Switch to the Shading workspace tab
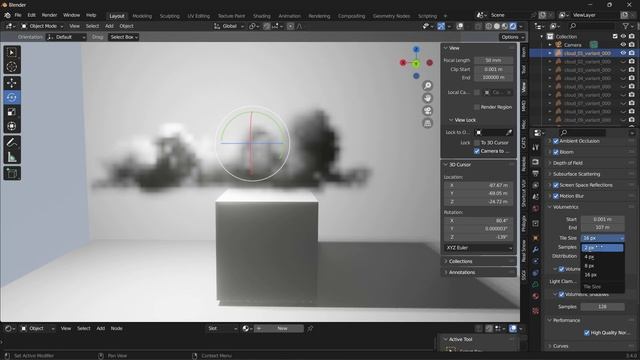The height and width of the screenshot is (360, 640). (262, 16)
